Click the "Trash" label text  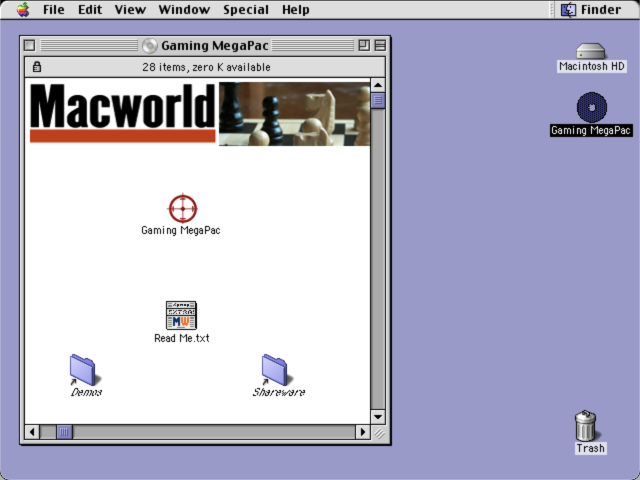coord(590,448)
